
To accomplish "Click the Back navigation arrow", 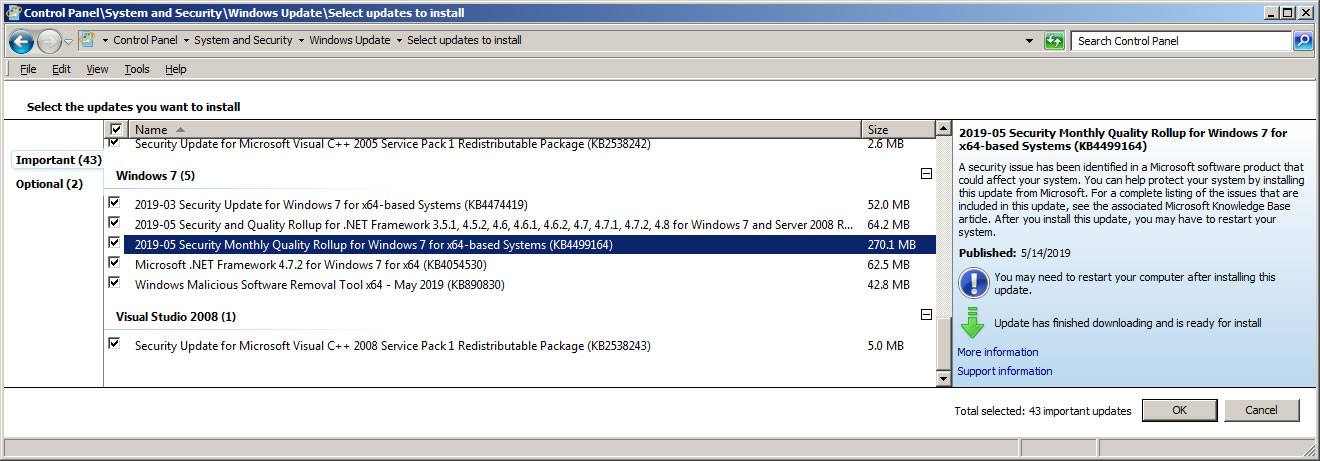I will 21,41.
